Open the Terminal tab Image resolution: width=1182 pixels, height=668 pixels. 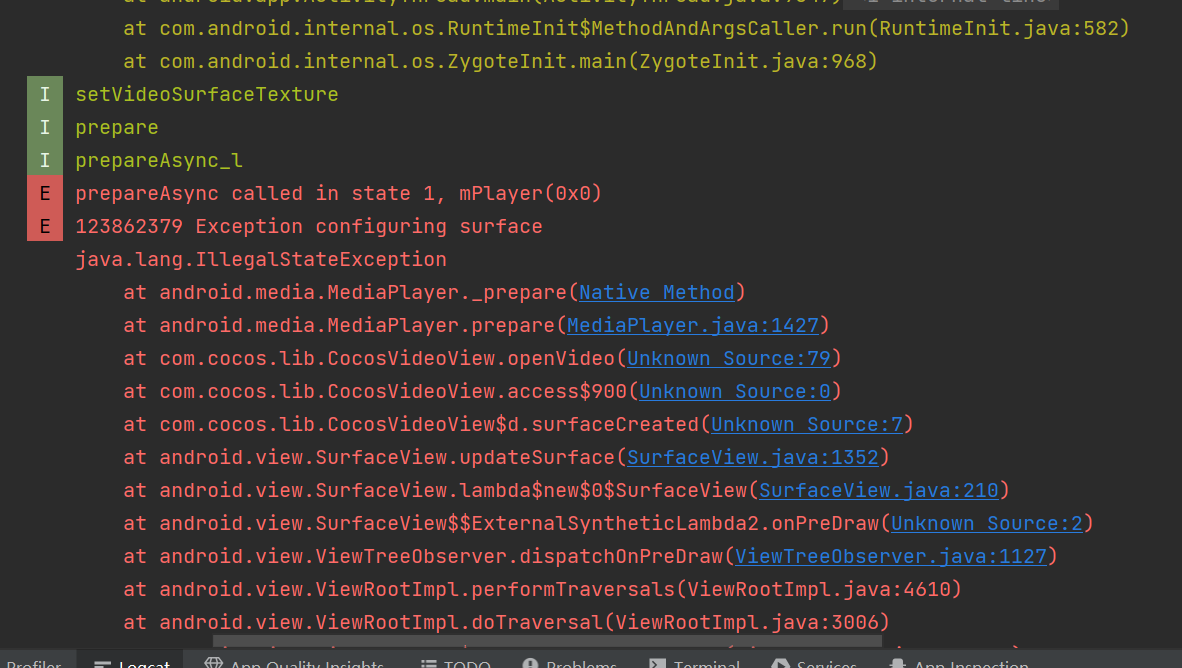click(x=695, y=663)
